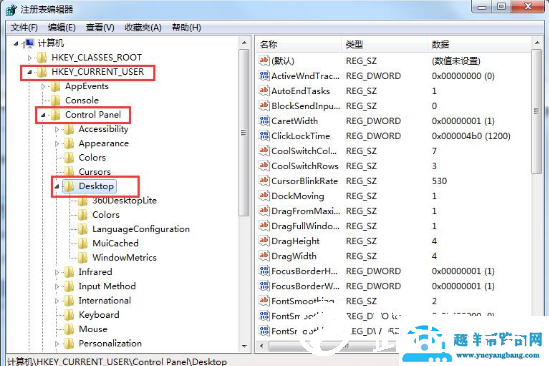Image resolution: width=549 pixels, height=366 pixels.
Task: Open the 收藏夹(A) menu
Action: [x=143, y=27]
